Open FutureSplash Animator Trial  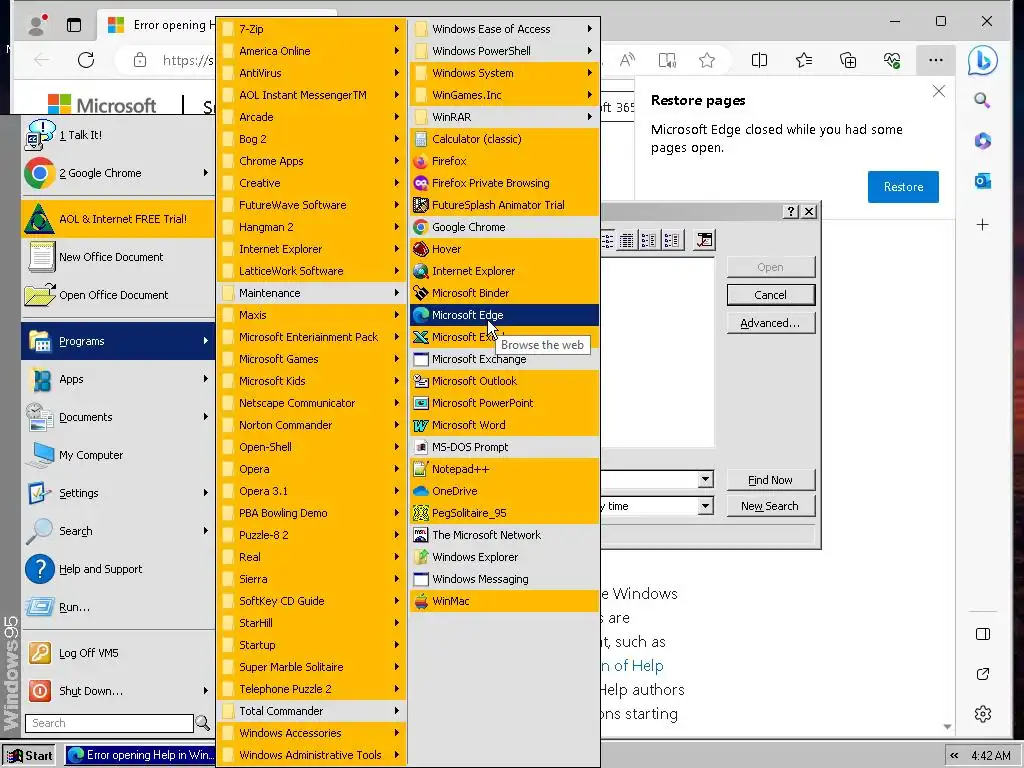504,205
